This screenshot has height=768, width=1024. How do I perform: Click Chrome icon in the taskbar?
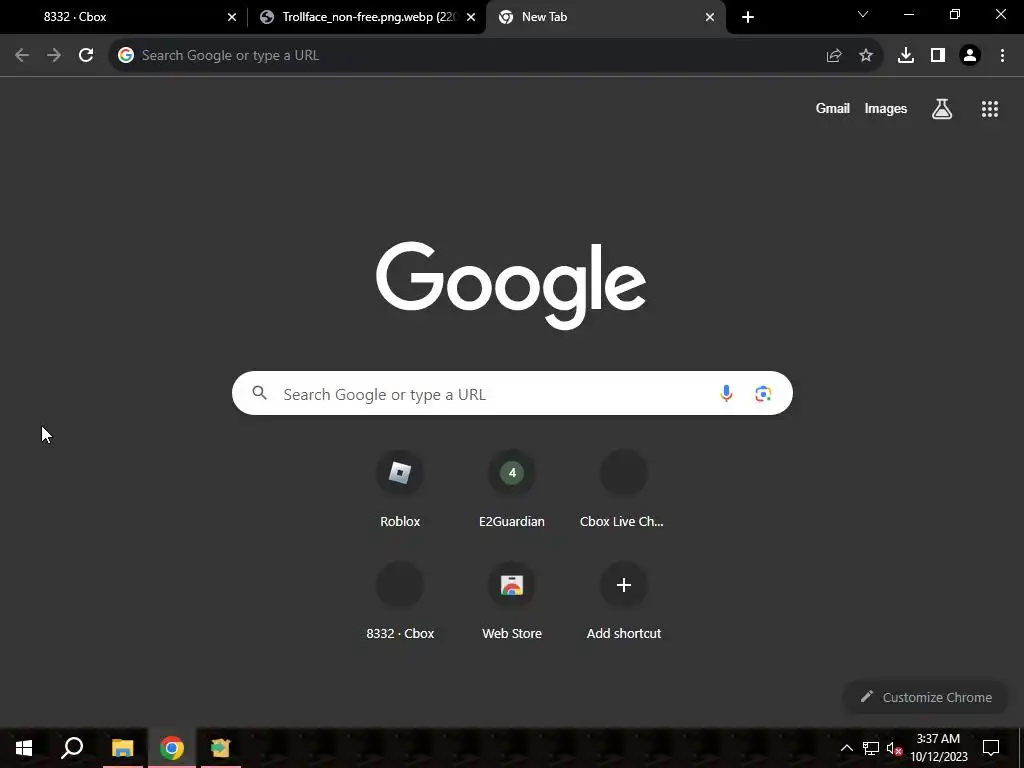pyautogui.click(x=172, y=748)
